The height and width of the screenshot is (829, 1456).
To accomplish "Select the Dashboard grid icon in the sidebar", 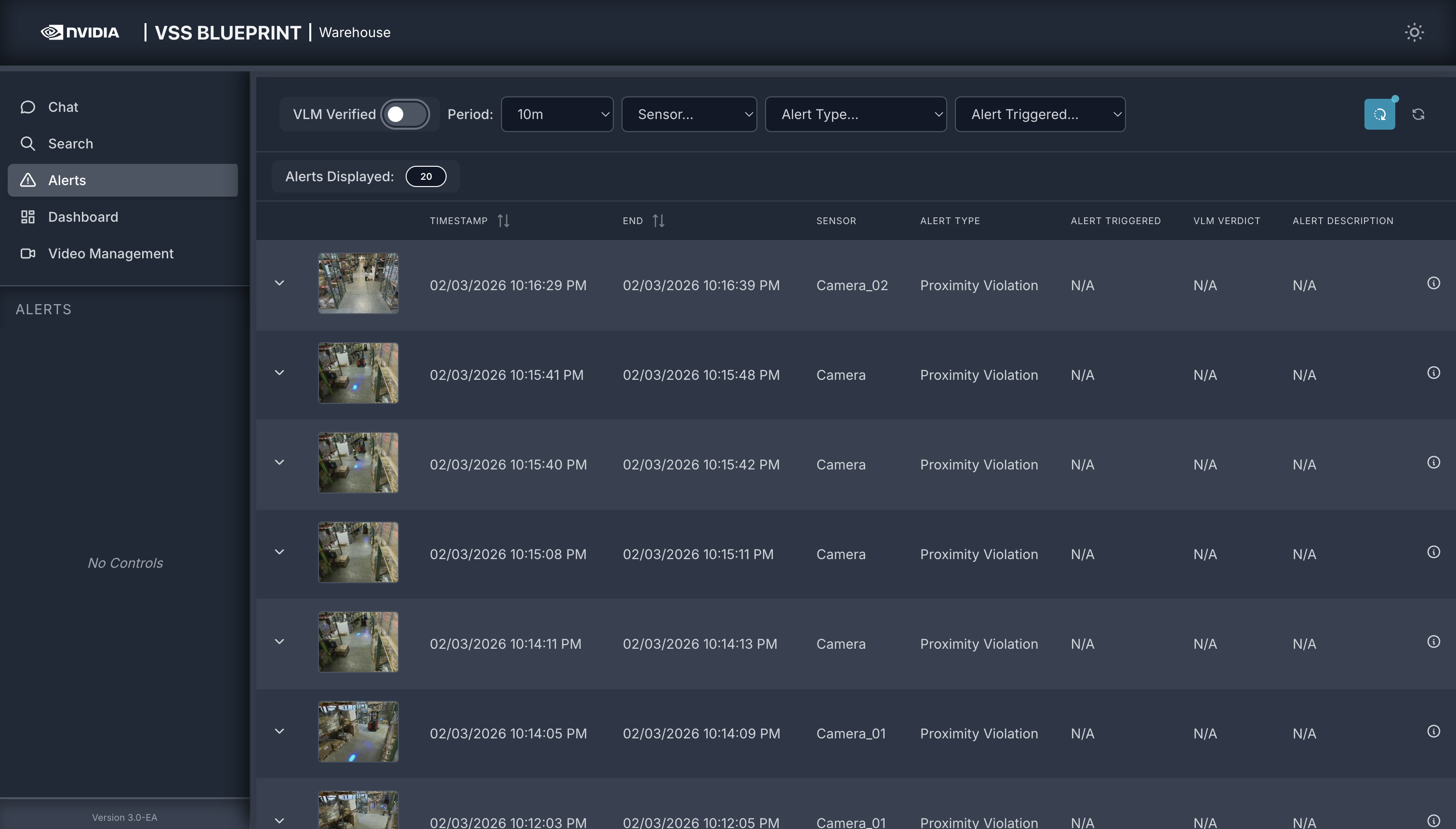I will (x=28, y=217).
